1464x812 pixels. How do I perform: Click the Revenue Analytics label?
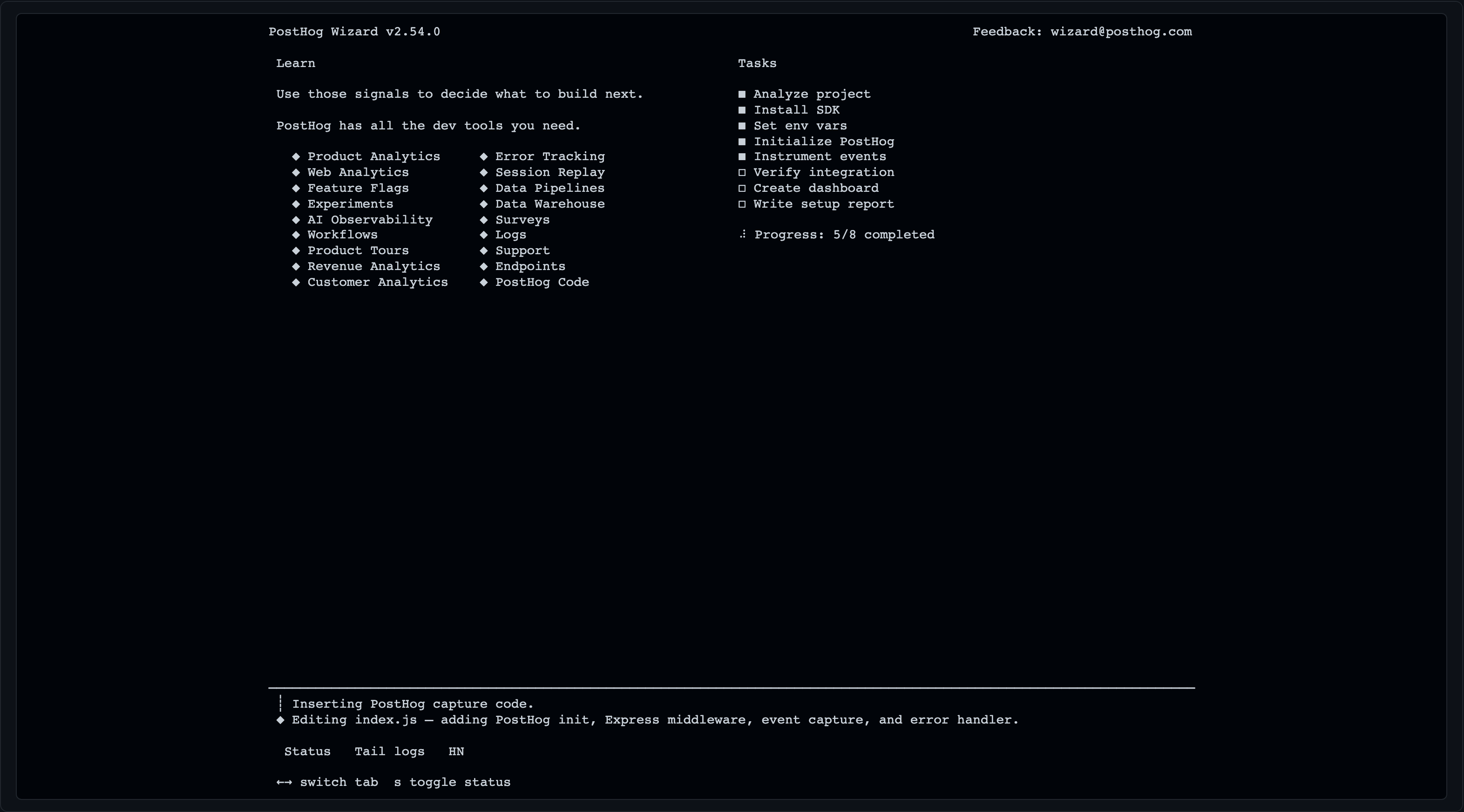[373, 267]
